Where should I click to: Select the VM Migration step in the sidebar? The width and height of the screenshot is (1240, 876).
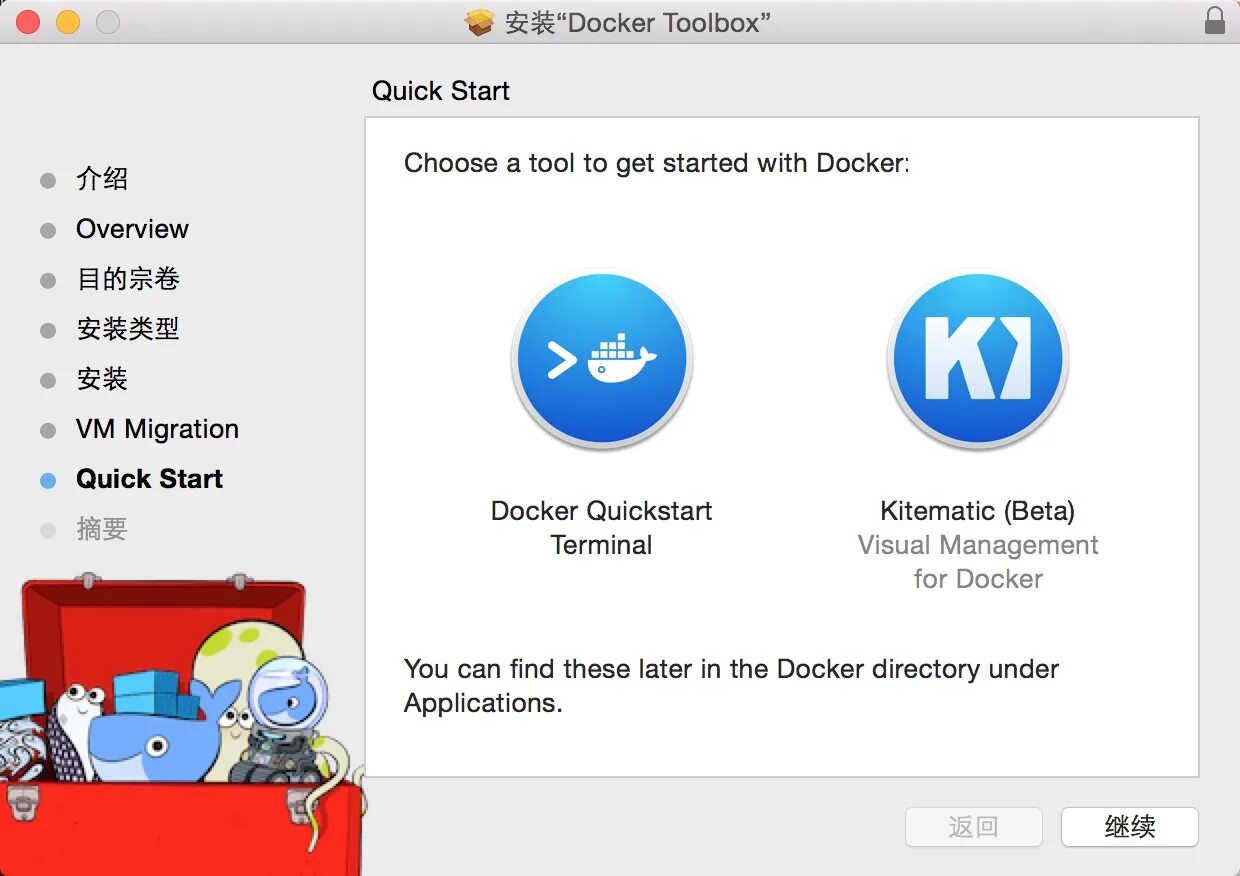click(157, 429)
